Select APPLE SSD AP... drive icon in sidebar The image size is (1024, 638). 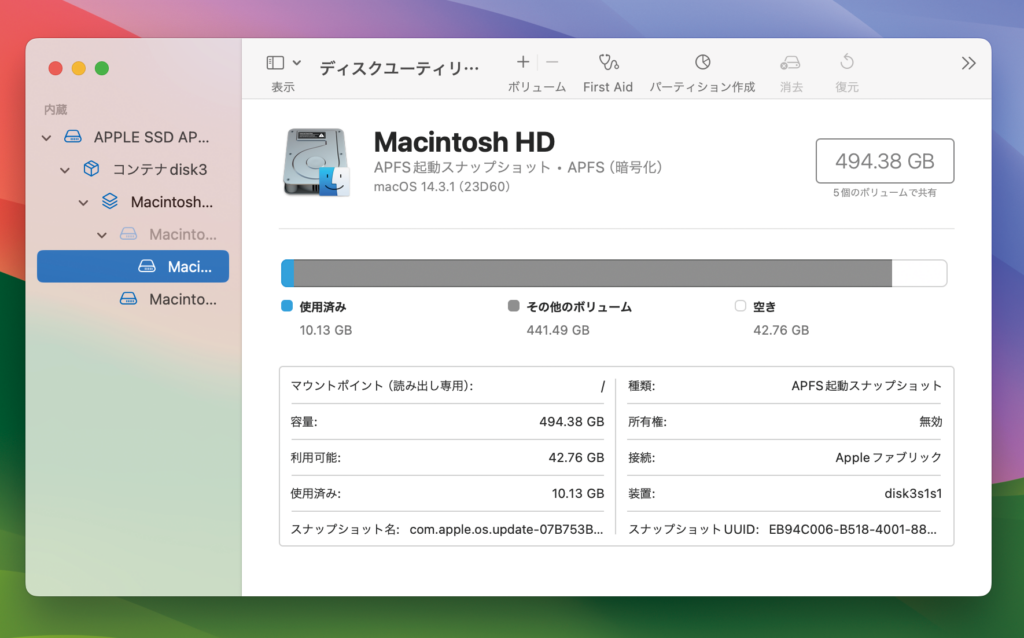pyautogui.click(x=73, y=136)
